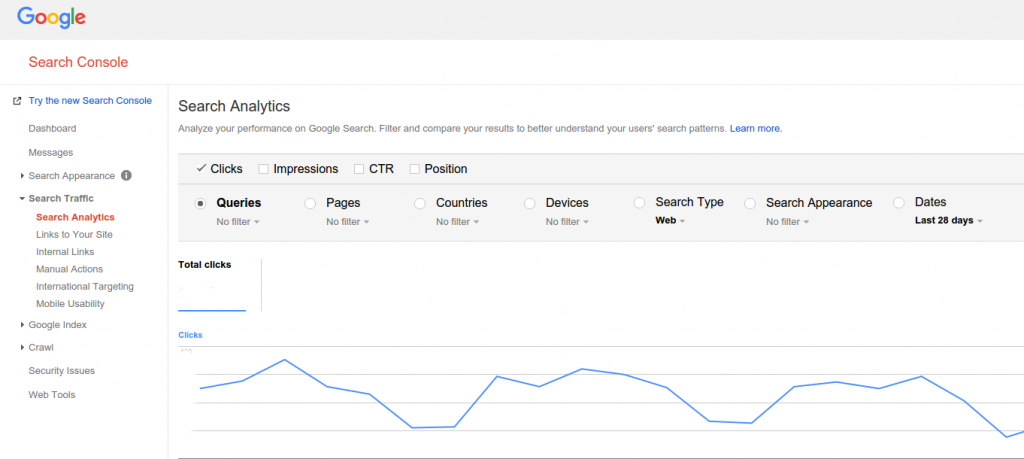This screenshot has width=1024, height=459.
Task: Open Security Issues in the sidebar
Action: coord(61,371)
